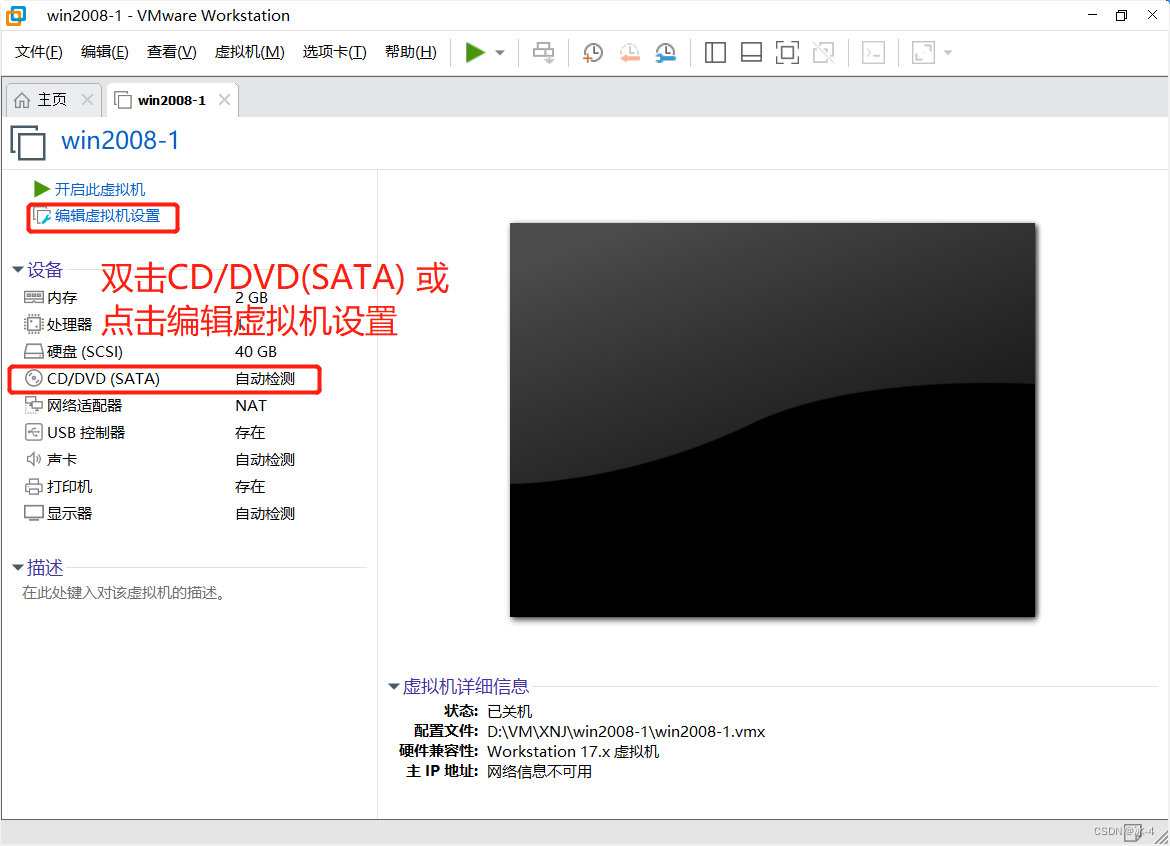The image size is (1170, 846).
Task: Click the USB controller icon
Action: tap(34, 432)
